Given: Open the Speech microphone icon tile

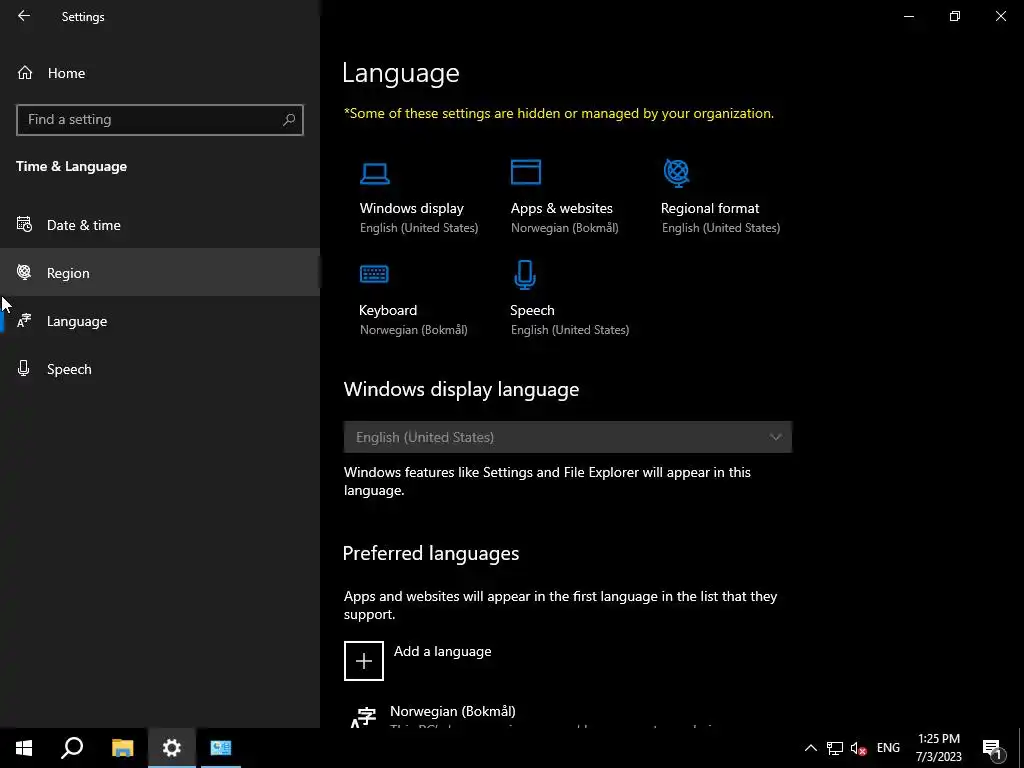Looking at the screenshot, I should 525,274.
